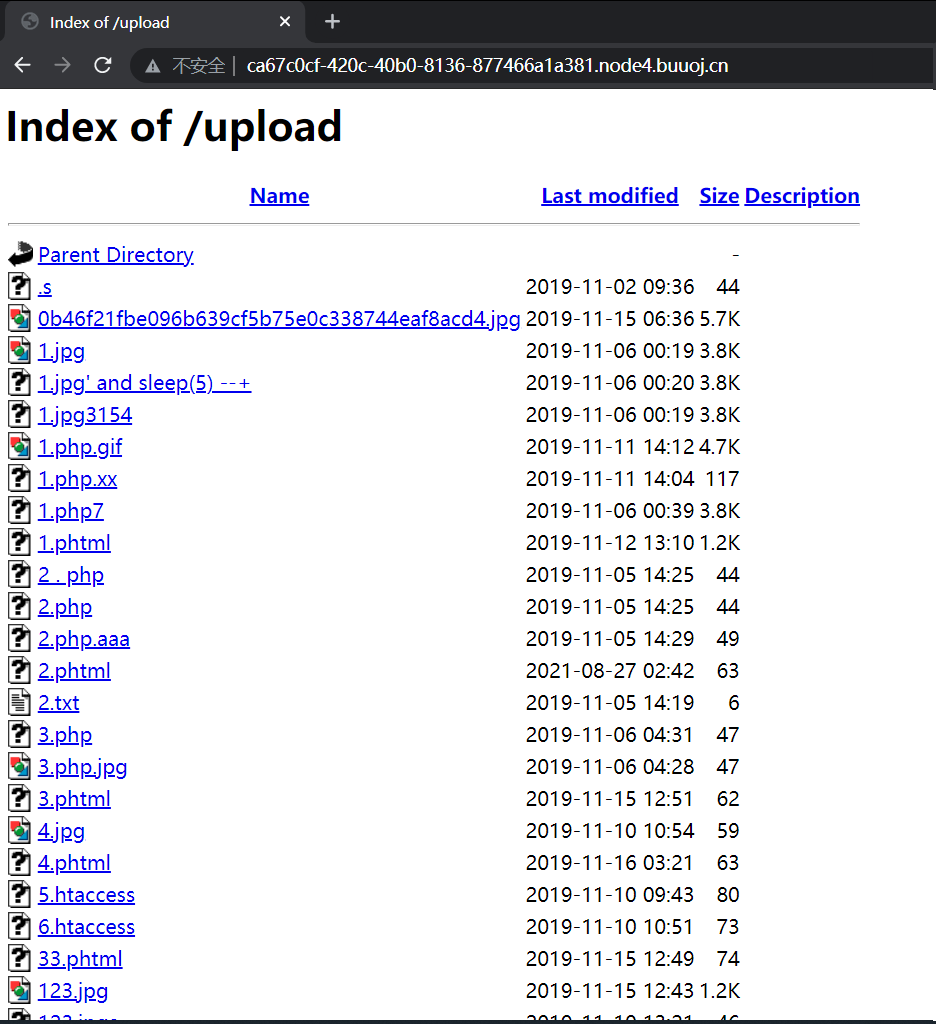Screen dimensions: 936x1024
Task: Reload the page with the refresh icon
Action: pos(103,65)
